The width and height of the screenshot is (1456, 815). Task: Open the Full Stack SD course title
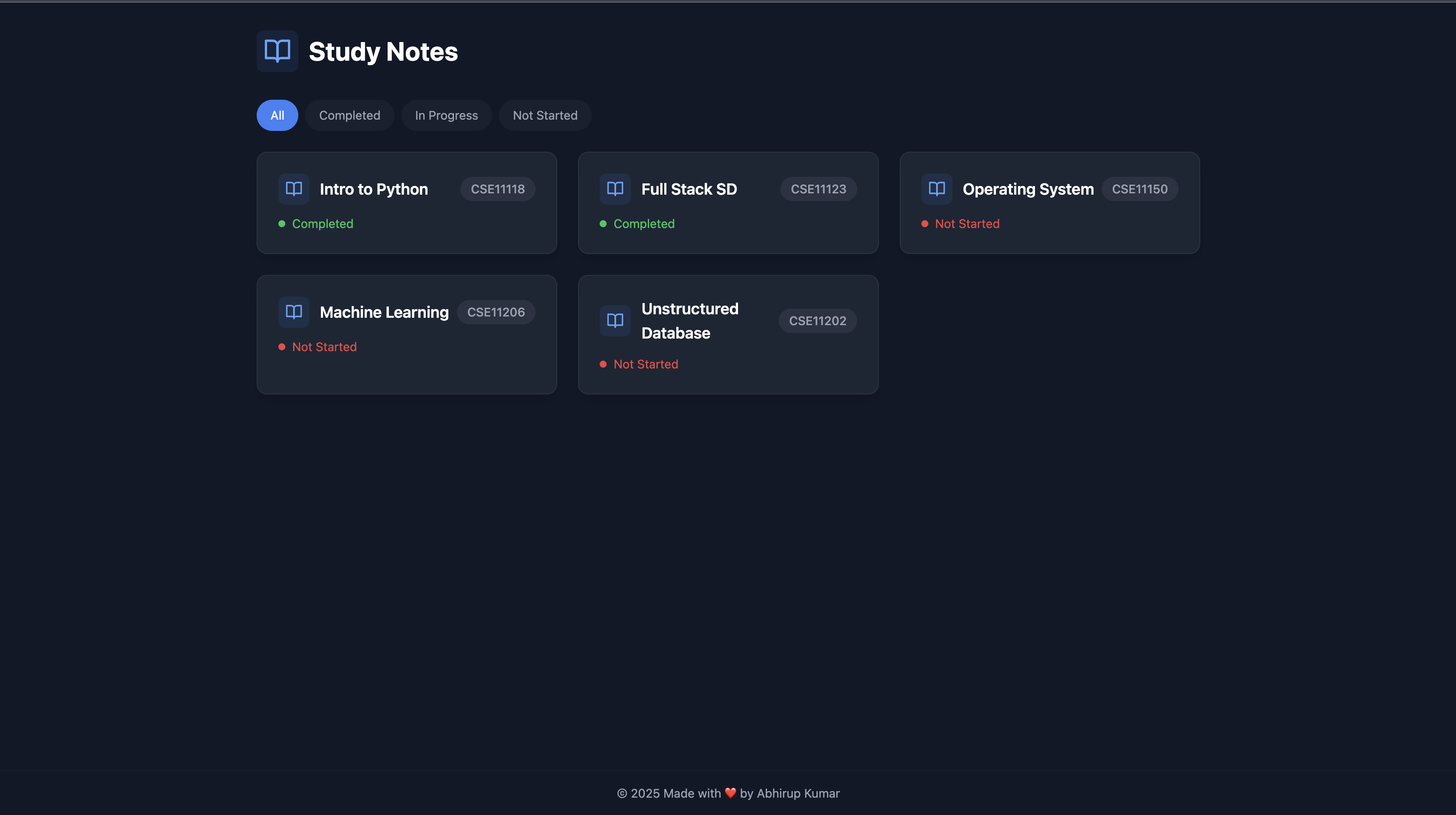click(x=689, y=189)
